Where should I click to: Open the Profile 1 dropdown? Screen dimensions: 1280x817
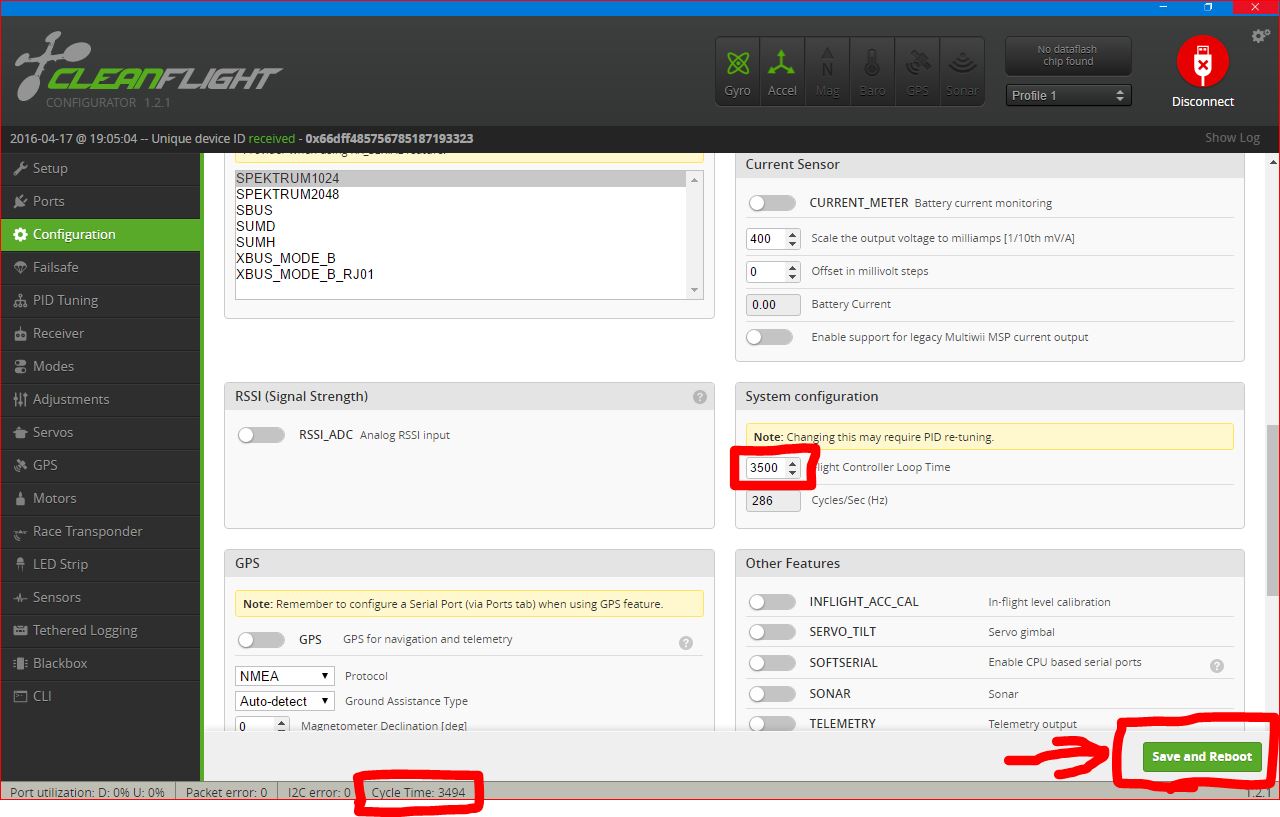pos(1069,95)
